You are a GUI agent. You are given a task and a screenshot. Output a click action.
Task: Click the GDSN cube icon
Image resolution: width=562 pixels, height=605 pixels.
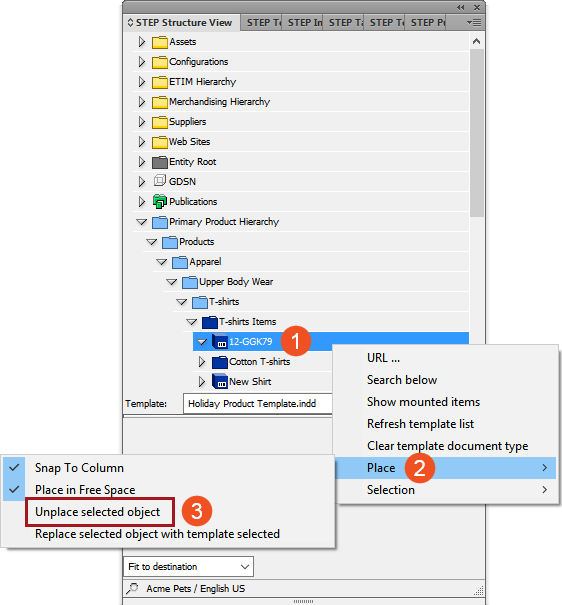coord(160,181)
